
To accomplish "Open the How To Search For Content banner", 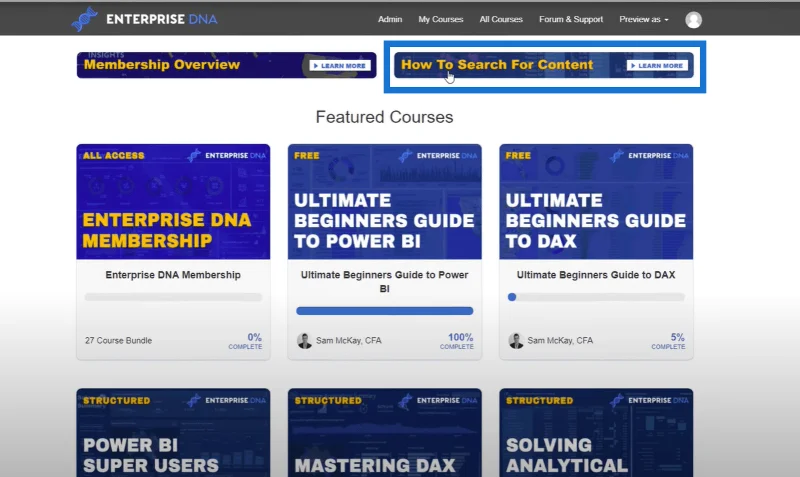I will pyautogui.click(x=544, y=65).
